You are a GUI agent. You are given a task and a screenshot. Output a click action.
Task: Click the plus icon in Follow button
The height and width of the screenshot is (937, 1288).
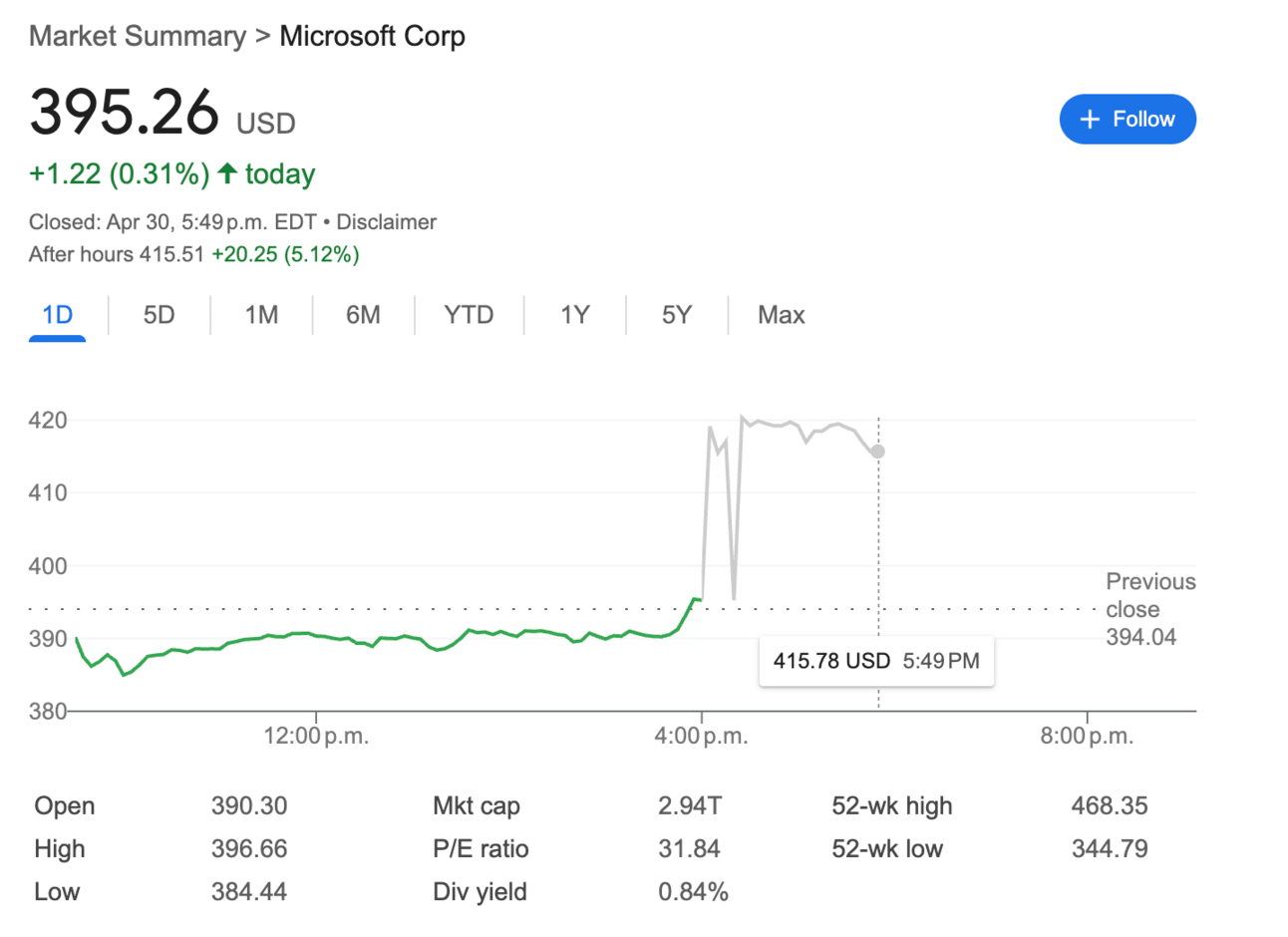[x=1090, y=120]
